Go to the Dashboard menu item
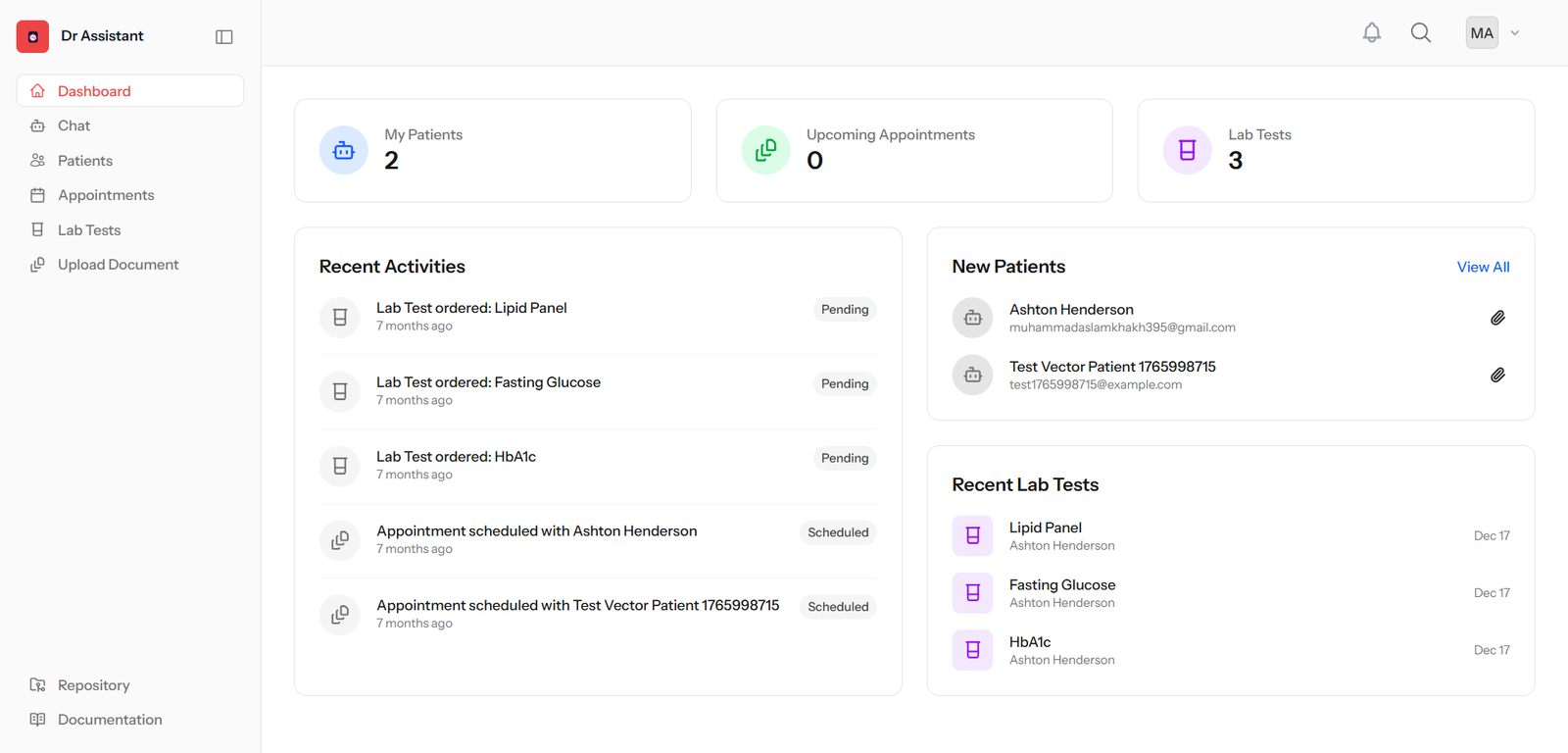This screenshot has width=1568, height=753. point(130,90)
